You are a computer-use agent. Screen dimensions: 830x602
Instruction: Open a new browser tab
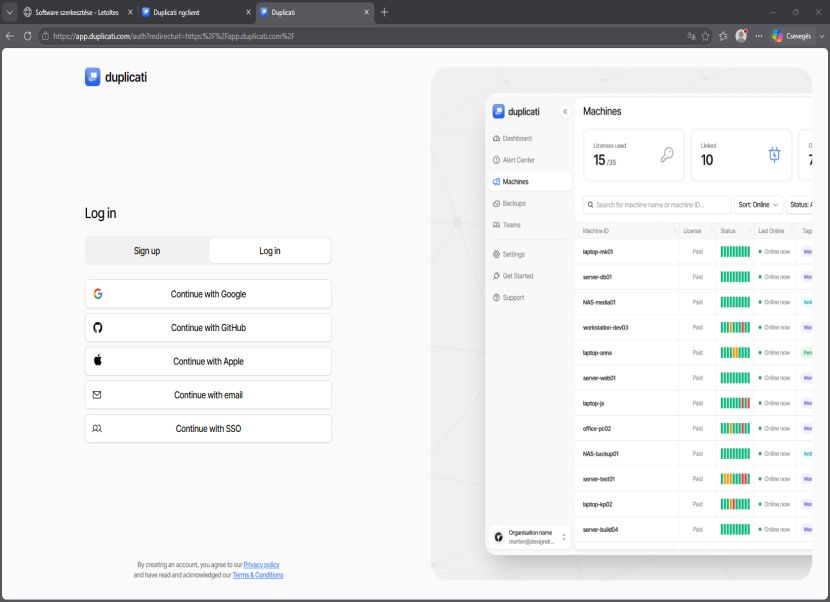384,12
